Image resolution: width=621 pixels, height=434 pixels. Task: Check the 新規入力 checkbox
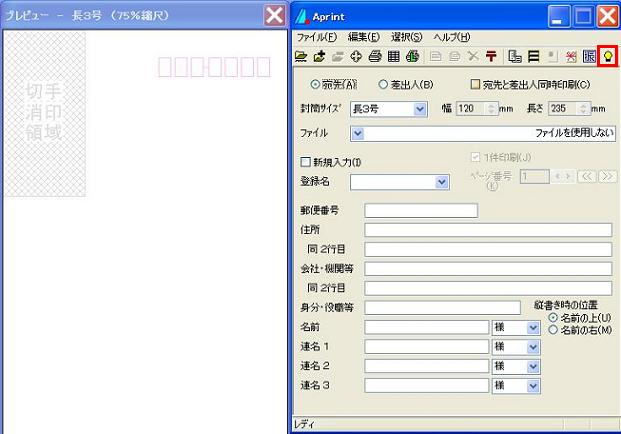coord(306,162)
